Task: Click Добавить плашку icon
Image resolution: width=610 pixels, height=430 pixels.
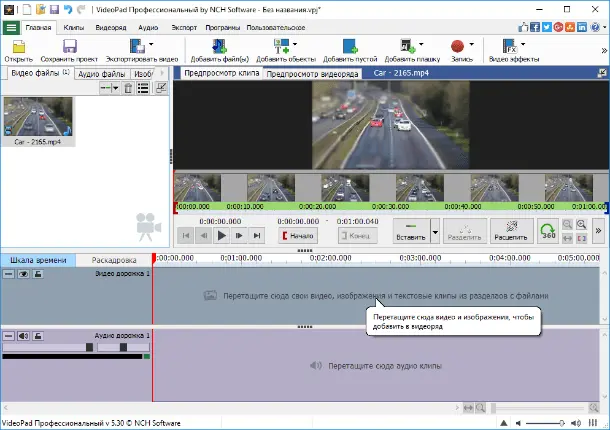Action: point(408,46)
